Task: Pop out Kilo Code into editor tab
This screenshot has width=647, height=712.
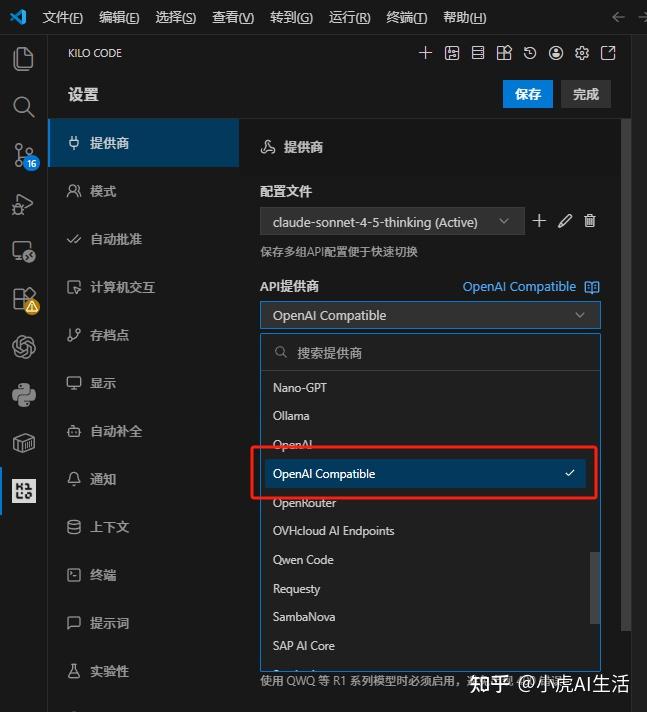Action: (x=608, y=53)
